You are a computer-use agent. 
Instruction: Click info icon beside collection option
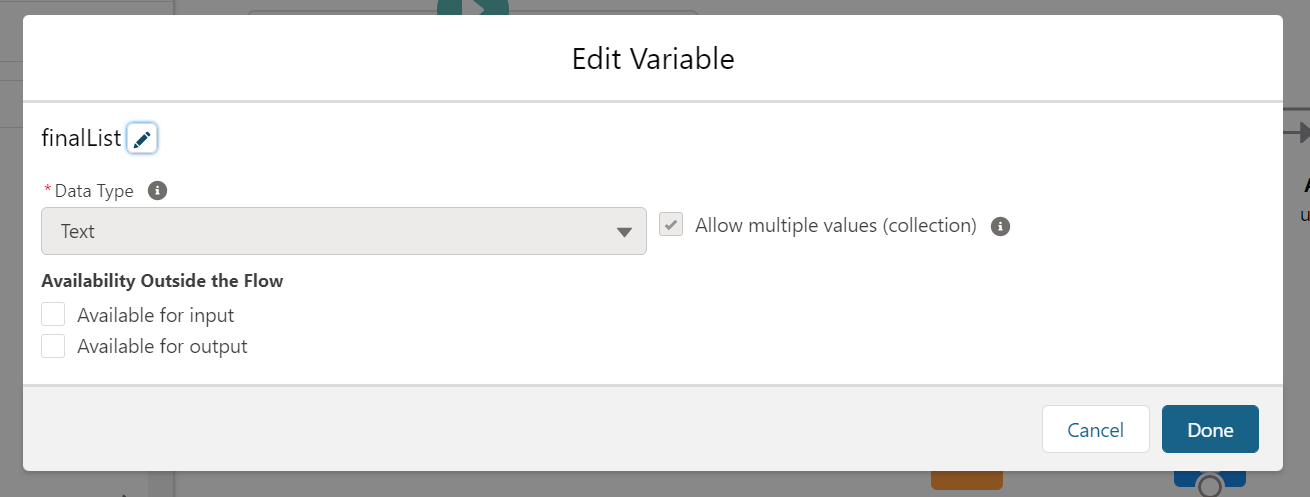click(1000, 226)
